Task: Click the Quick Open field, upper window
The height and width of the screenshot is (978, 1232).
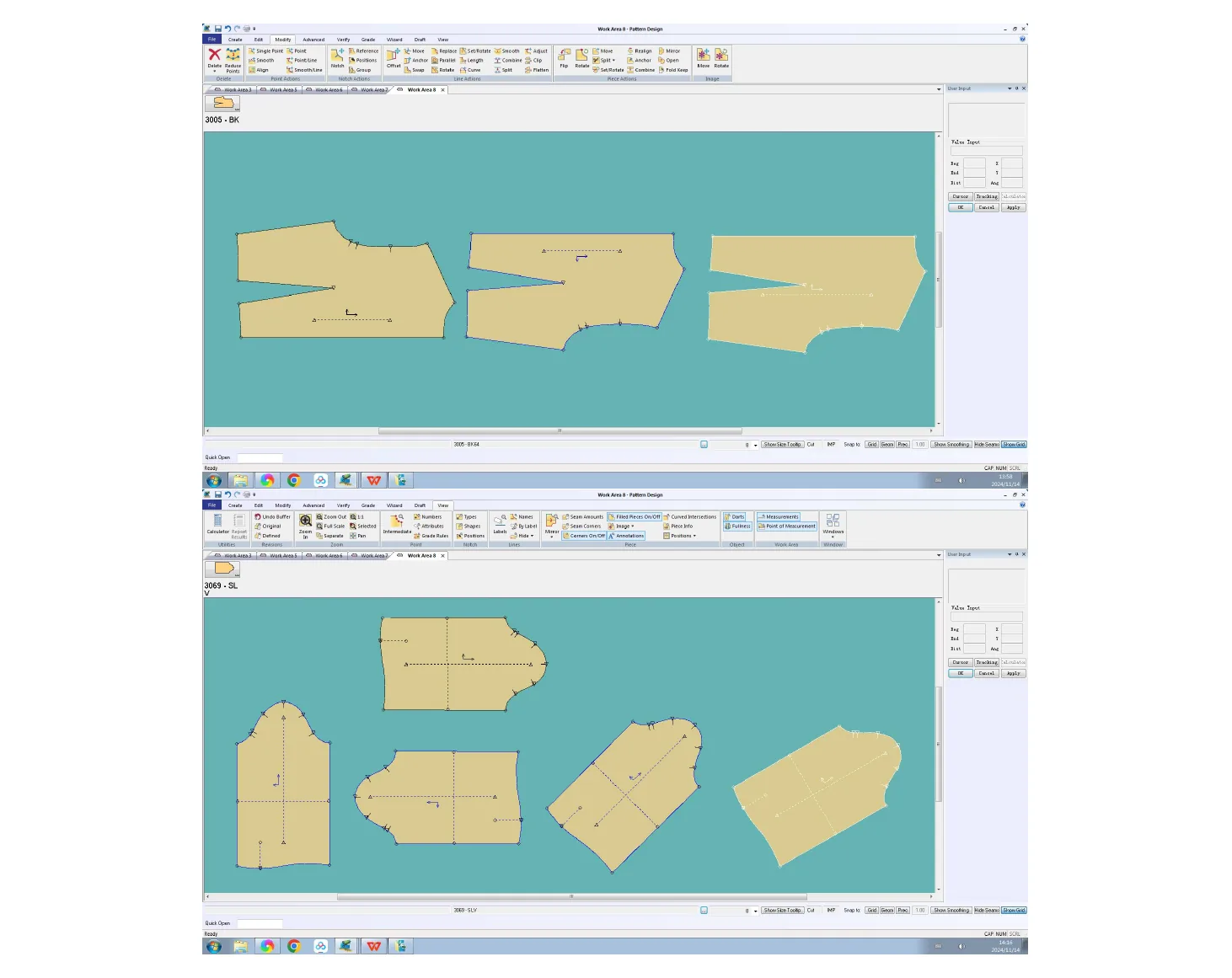Action: click(260, 457)
